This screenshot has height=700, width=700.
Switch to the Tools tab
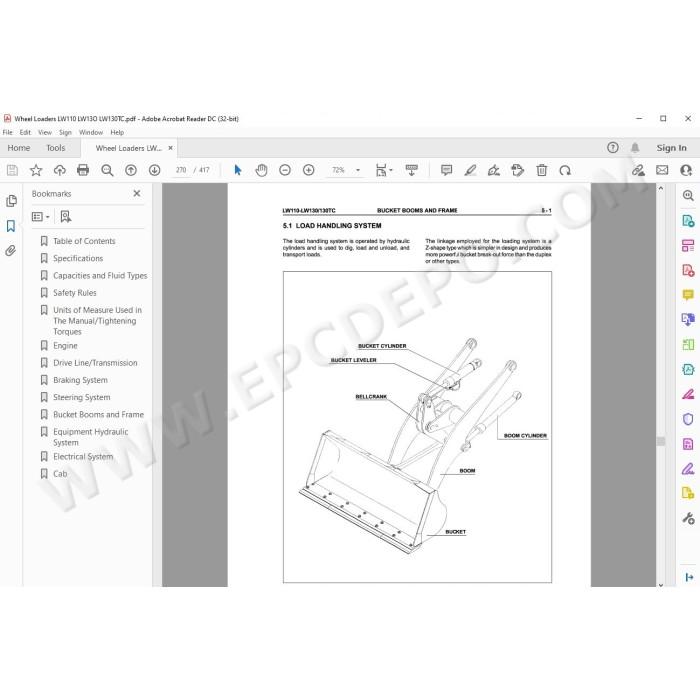pyautogui.click(x=56, y=148)
